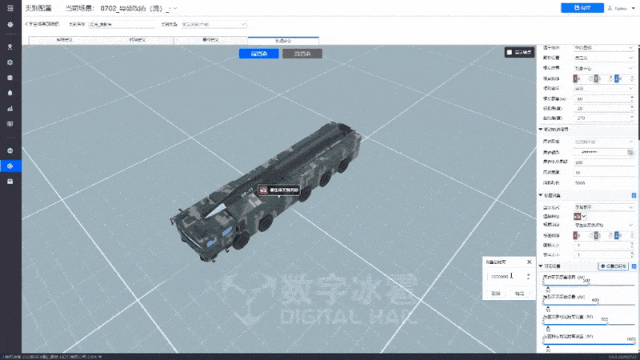Viewport: 640px width, 360px height.
Task: Open the bar chart icon in the sidebar
Action: [10, 109]
